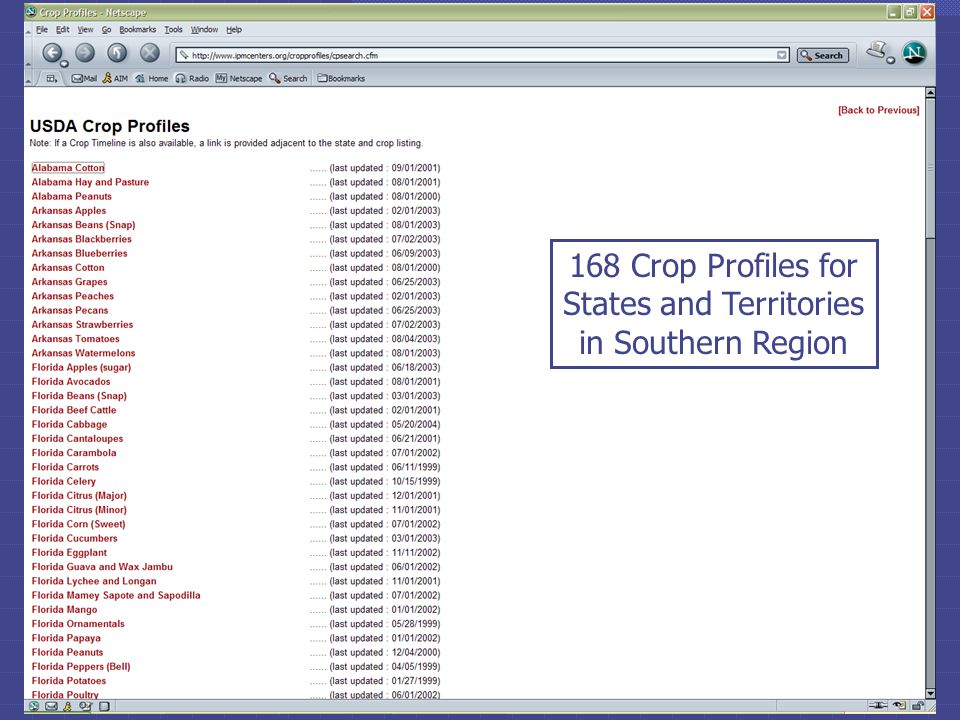Image resolution: width=960 pixels, height=720 pixels.
Task: Click the online/offline connection status icon
Action: pos(878,706)
